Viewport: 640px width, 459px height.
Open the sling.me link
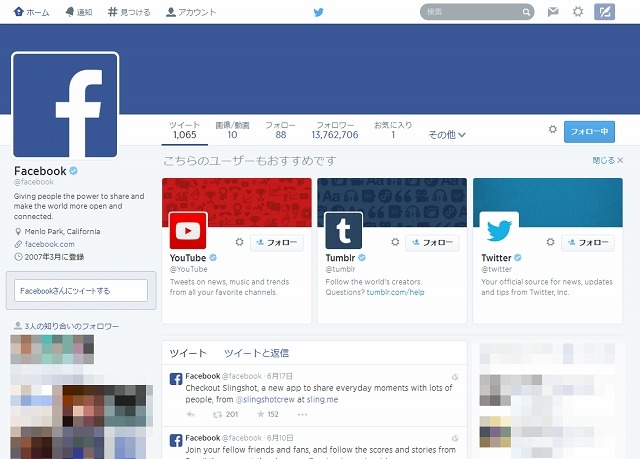point(322,399)
